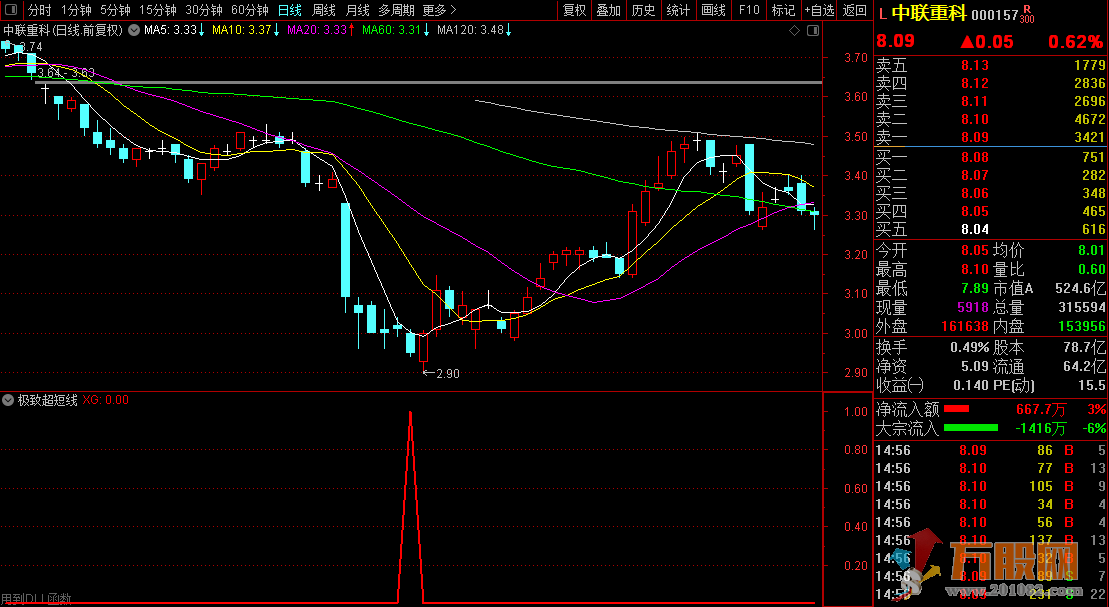Click chart title 中联重科(日线.前复权)

[63, 30]
